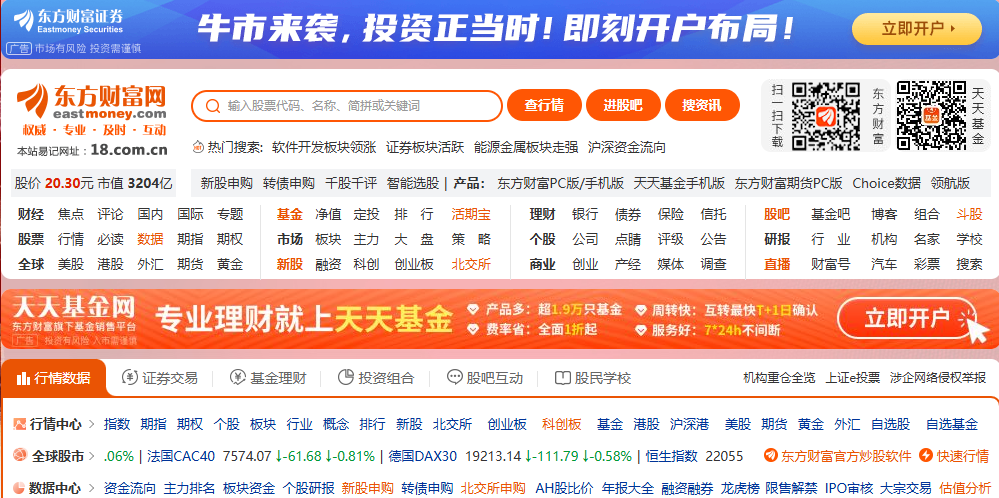Click the 搜资讯 button
The width and height of the screenshot is (999, 498).
(702, 105)
